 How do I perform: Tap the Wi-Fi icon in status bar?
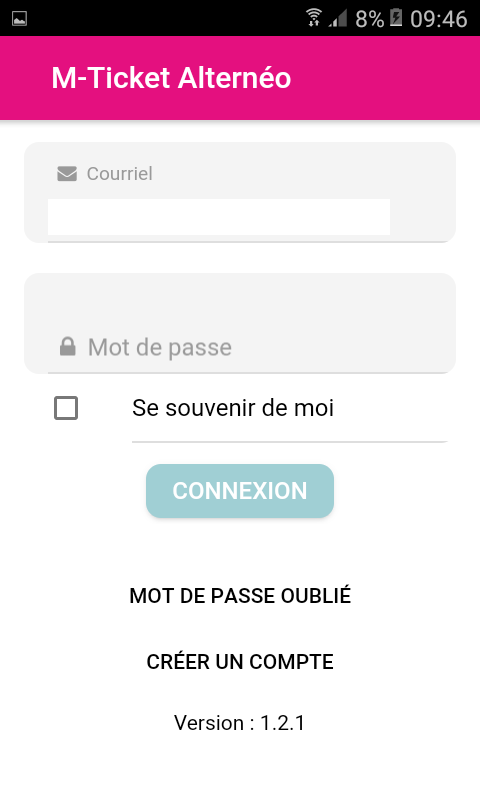(314, 18)
